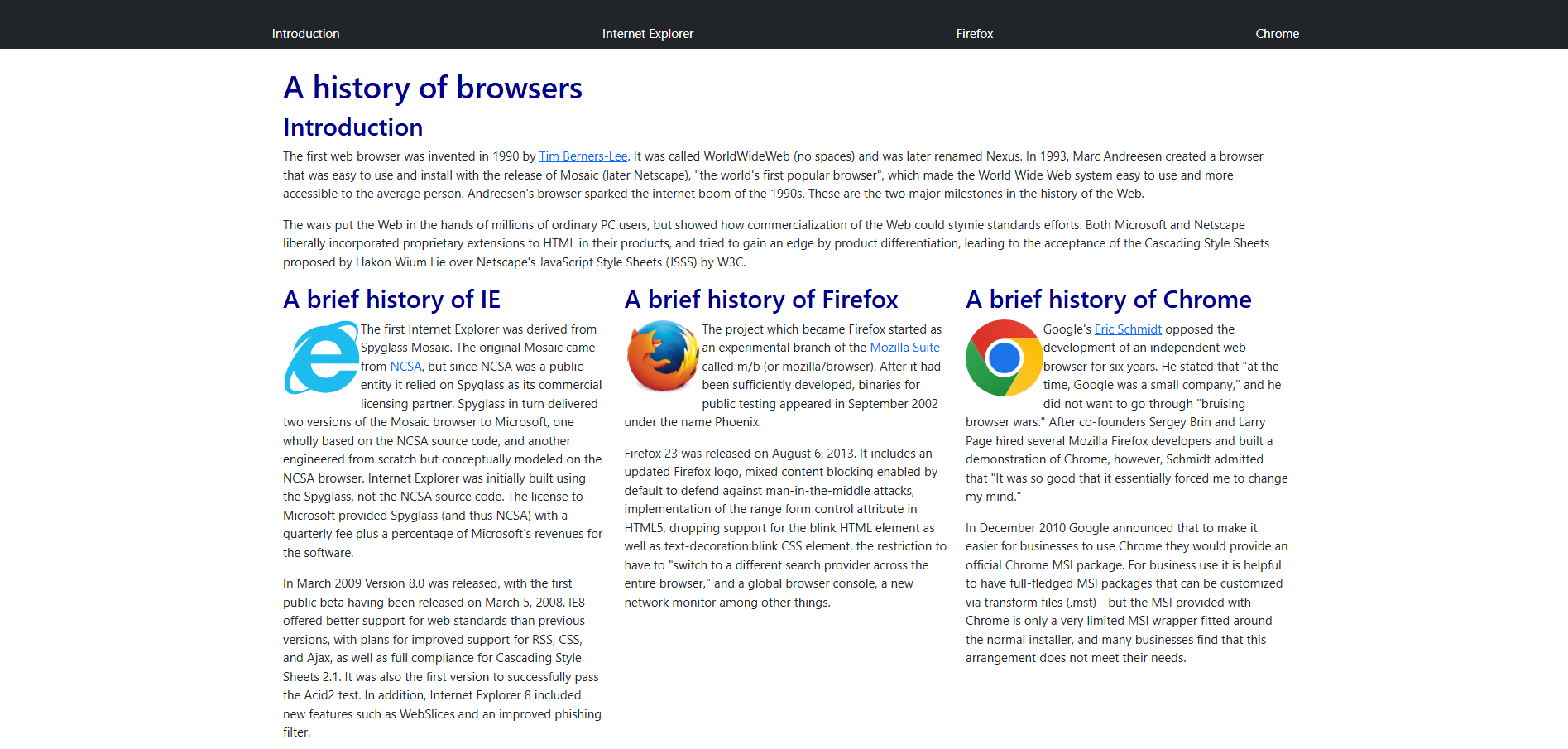Click the paragraph starting 'In December 2010 Google'
Screen dimensions: 1568x749
click(1125, 593)
